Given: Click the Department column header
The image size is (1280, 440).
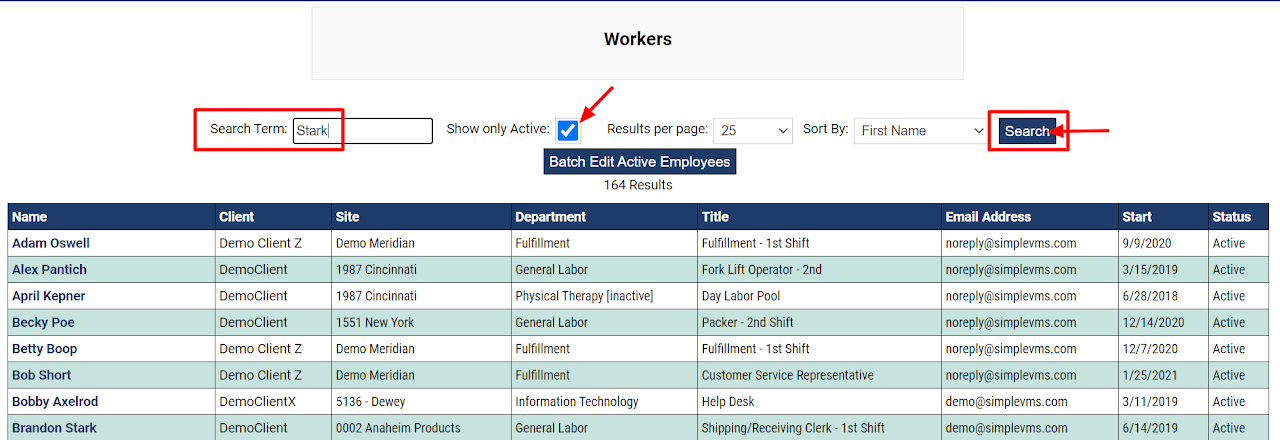Looking at the screenshot, I should coord(551,217).
